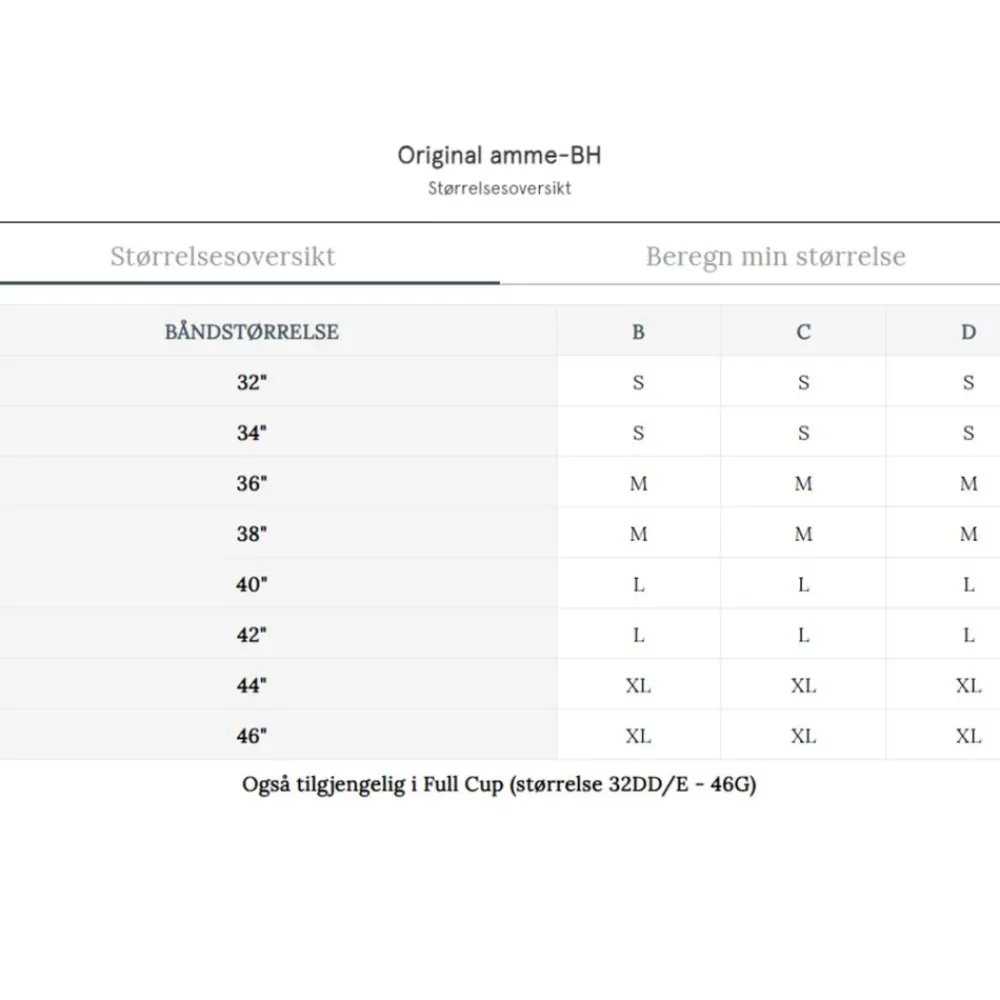The image size is (1000, 1000).
Task: Select size XL for 46" B cup
Action: (639, 736)
